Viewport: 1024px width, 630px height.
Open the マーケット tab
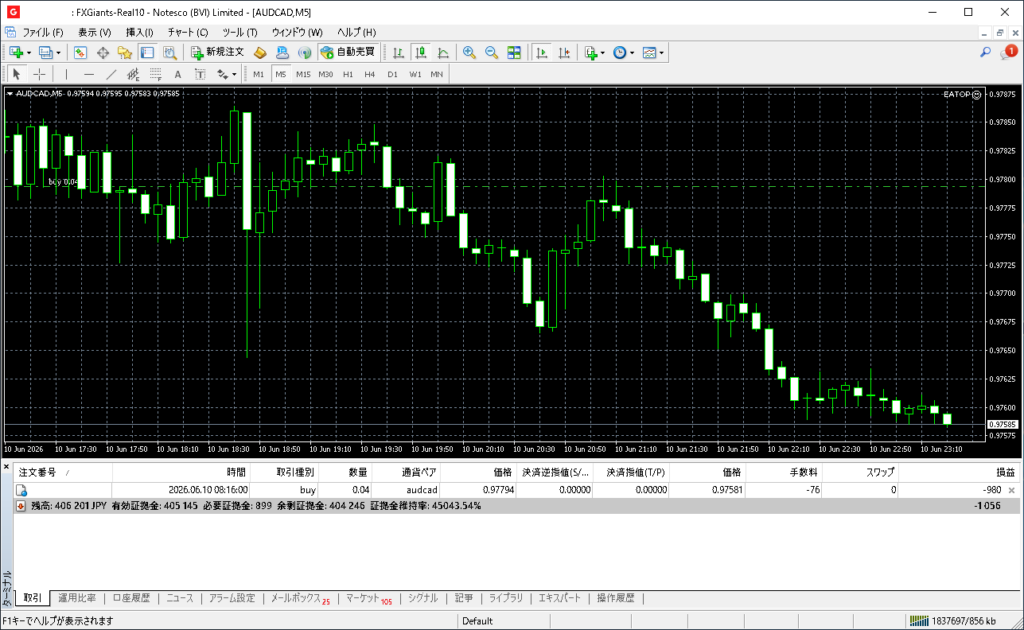click(x=369, y=598)
